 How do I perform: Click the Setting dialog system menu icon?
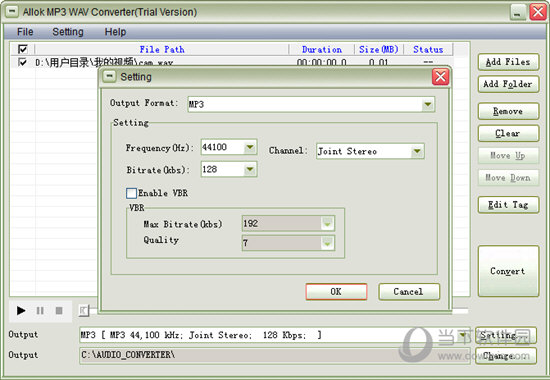pyautogui.click(x=109, y=76)
